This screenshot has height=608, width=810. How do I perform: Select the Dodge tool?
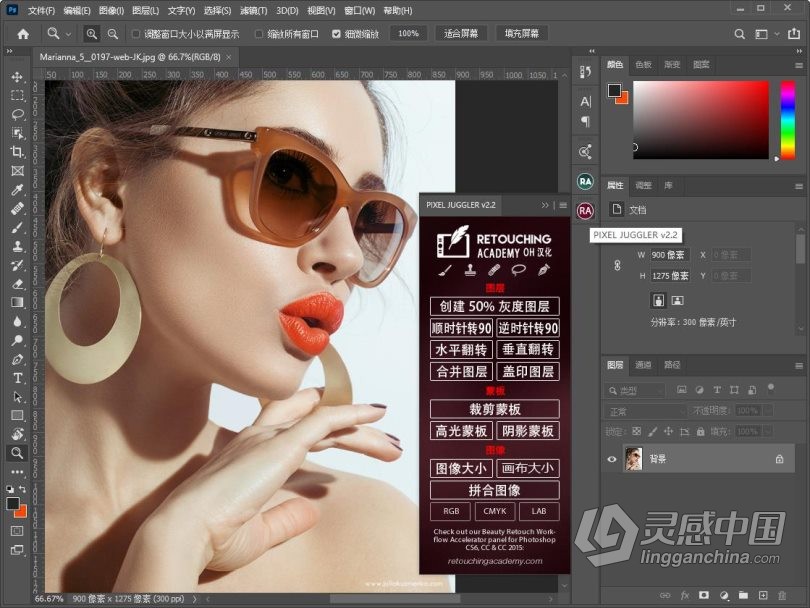coord(17,340)
